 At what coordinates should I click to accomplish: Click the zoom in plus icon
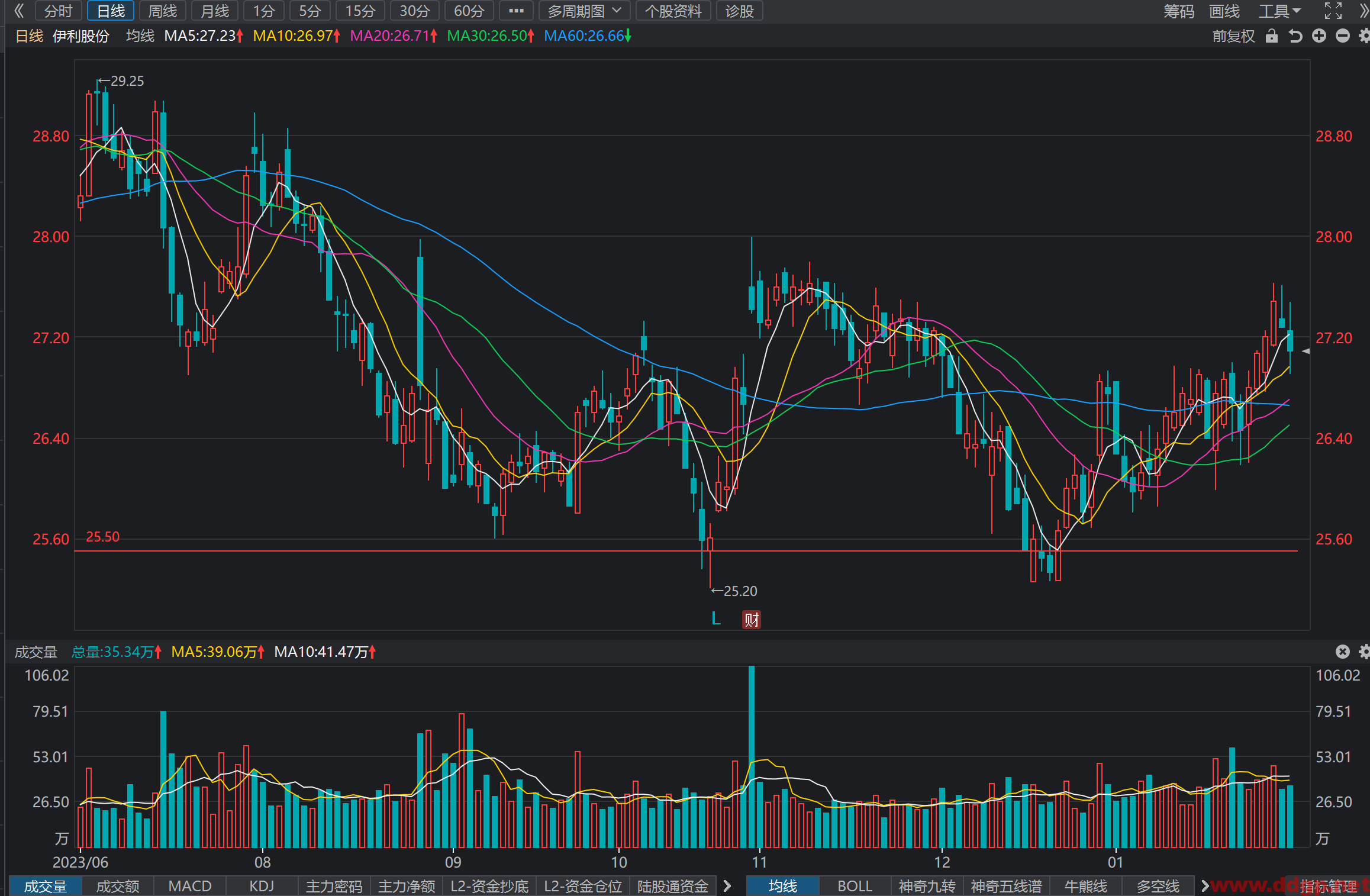tap(1319, 36)
